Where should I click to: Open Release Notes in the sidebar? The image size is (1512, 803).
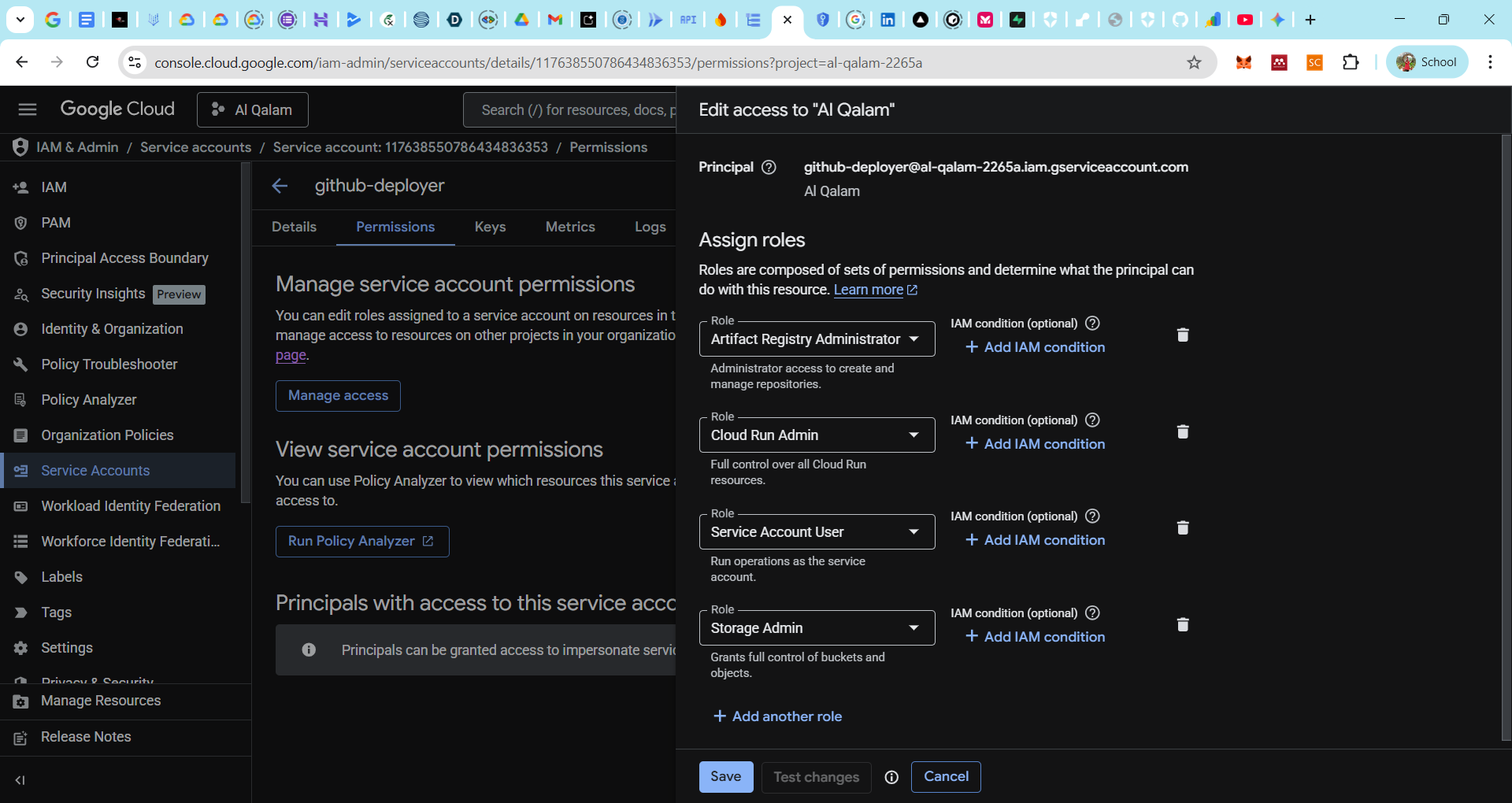click(x=126, y=738)
